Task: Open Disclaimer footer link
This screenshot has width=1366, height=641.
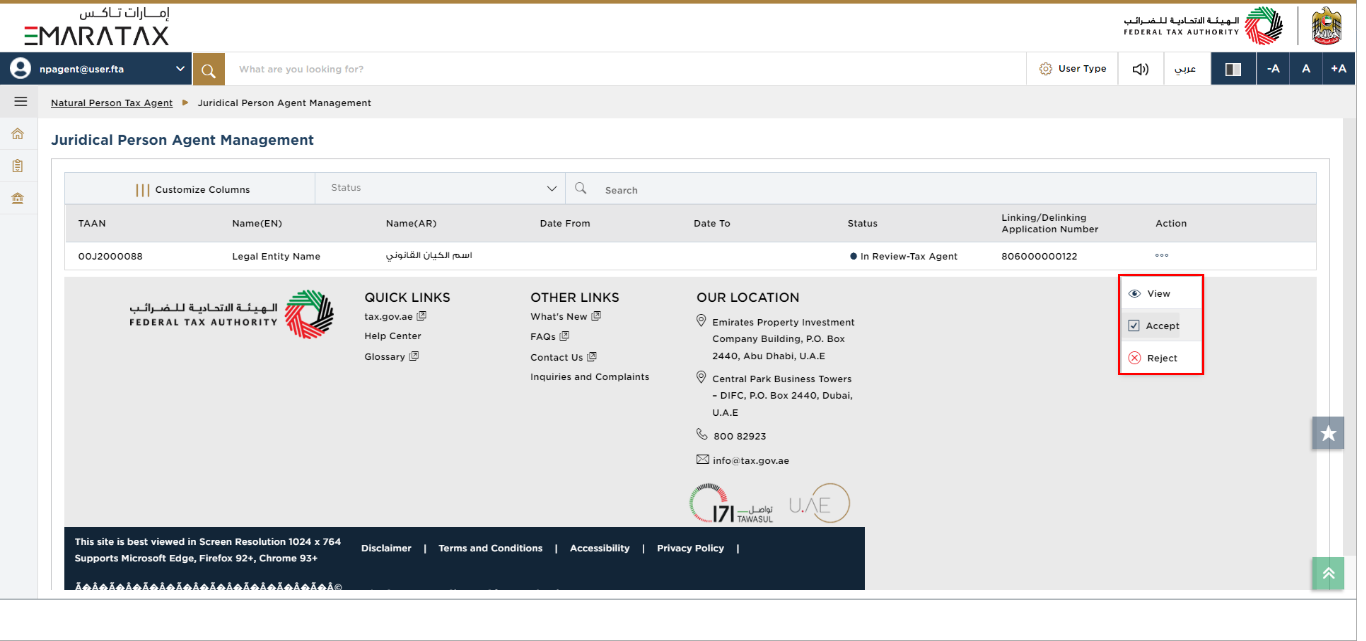Action: (386, 548)
